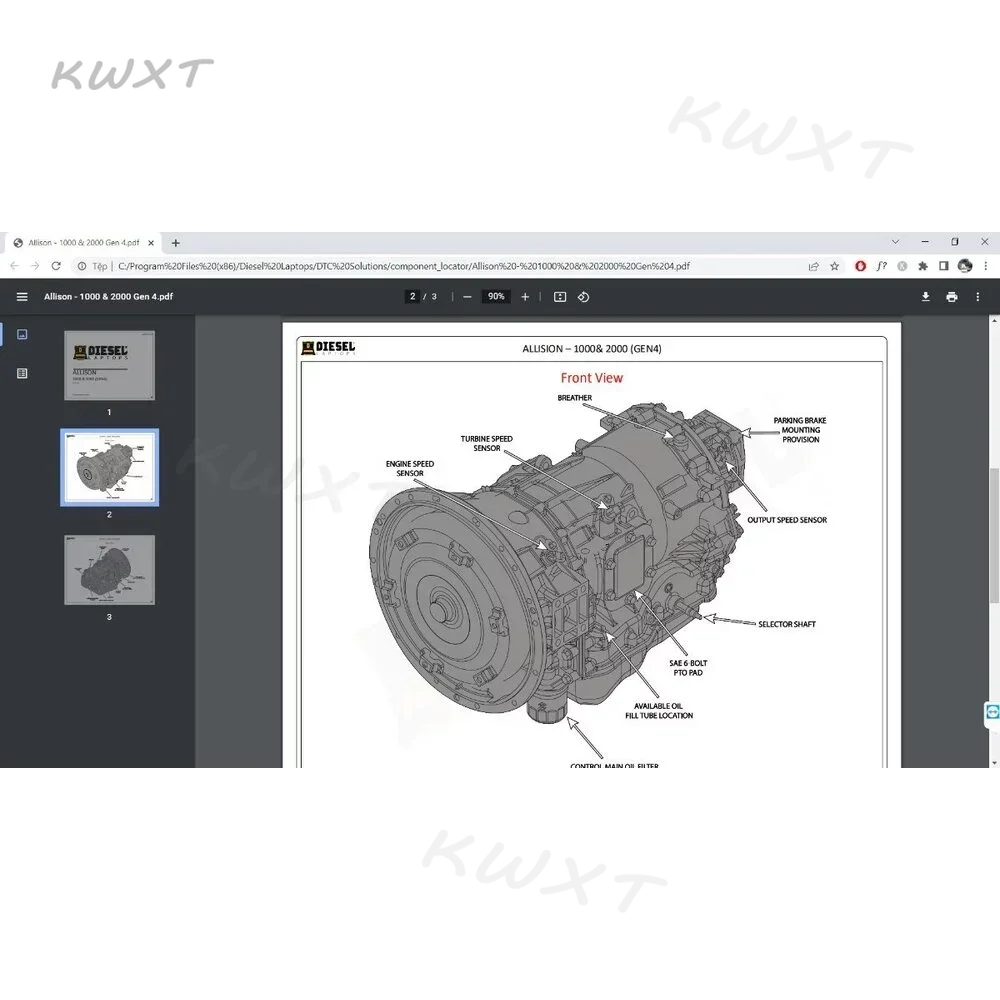
Task: Print the PDF document
Action: pyautogui.click(x=952, y=297)
